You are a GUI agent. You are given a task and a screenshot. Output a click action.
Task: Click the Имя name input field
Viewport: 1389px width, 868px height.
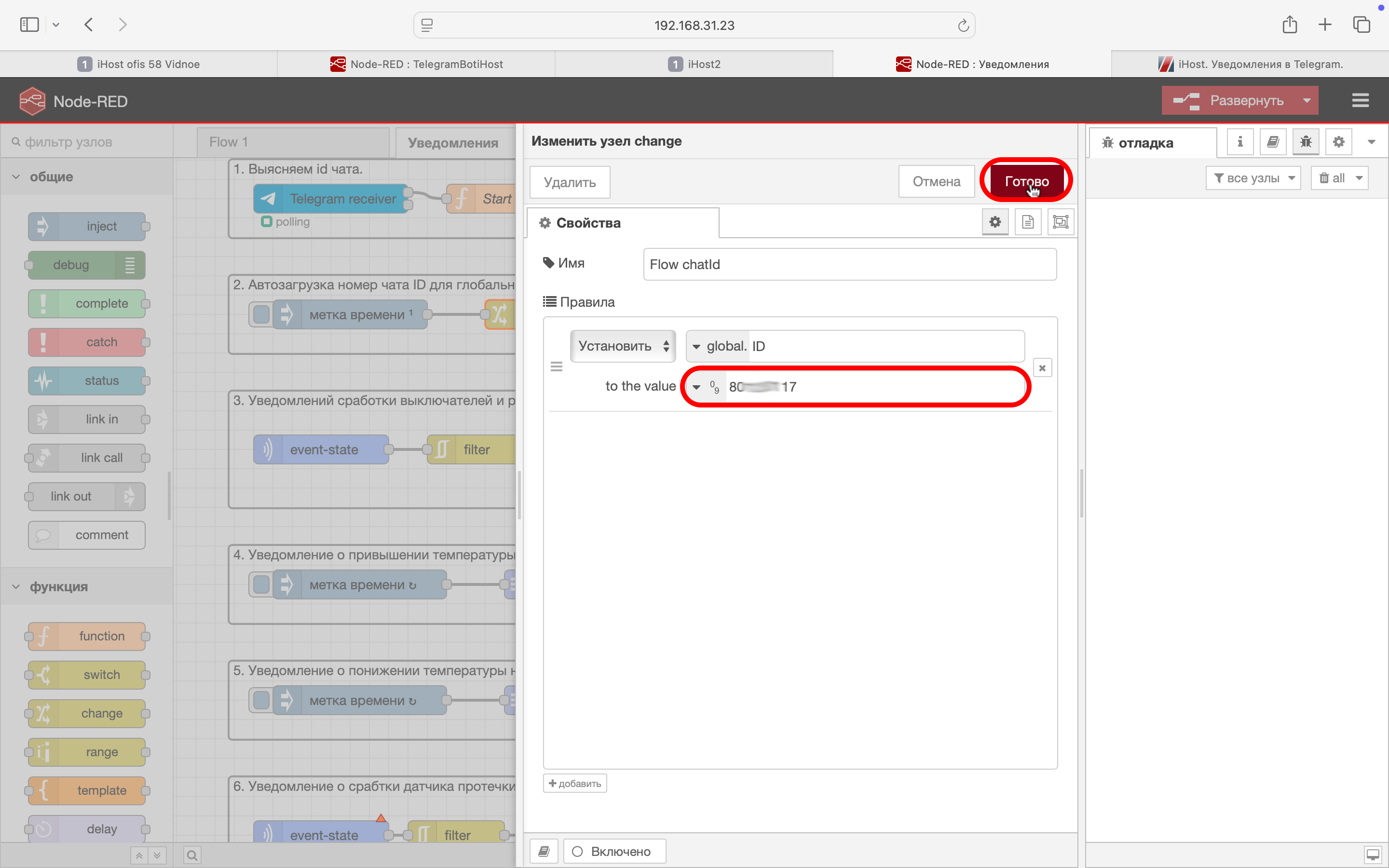coord(849,265)
